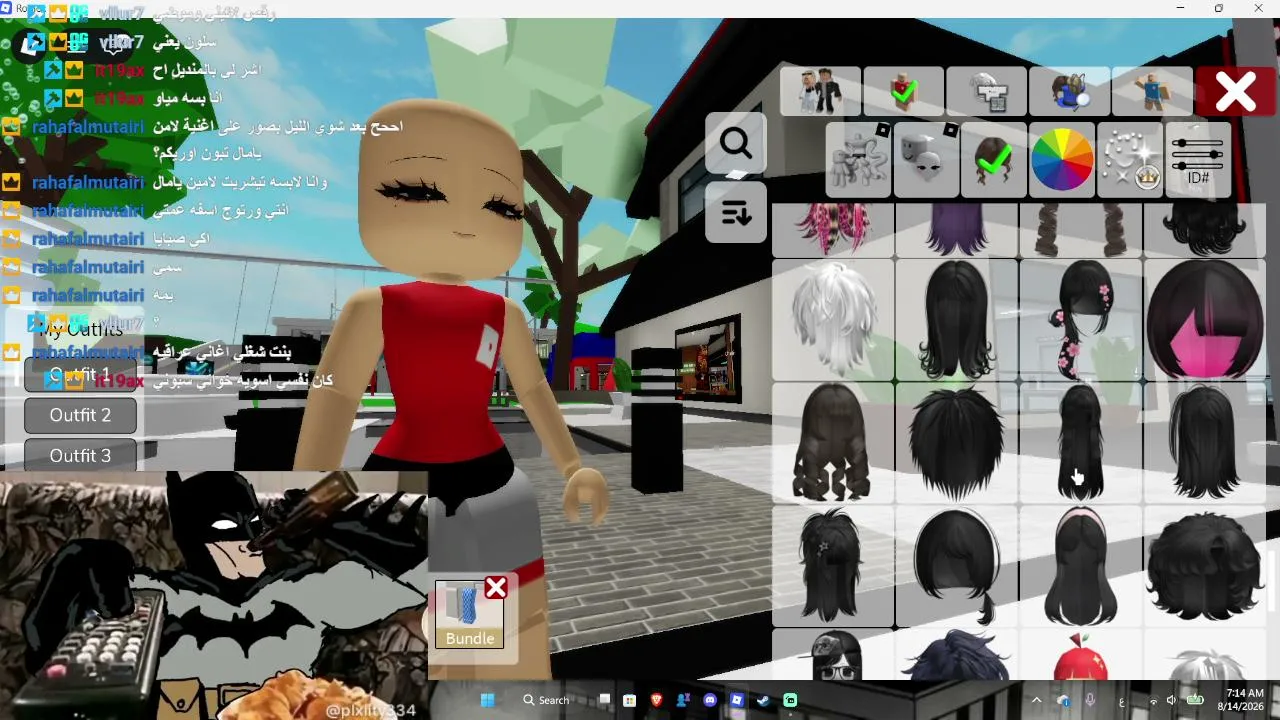Image resolution: width=1280 pixels, height=720 pixels.
Task: Load Outfit 2 from My Outfits
Action: tap(80, 415)
